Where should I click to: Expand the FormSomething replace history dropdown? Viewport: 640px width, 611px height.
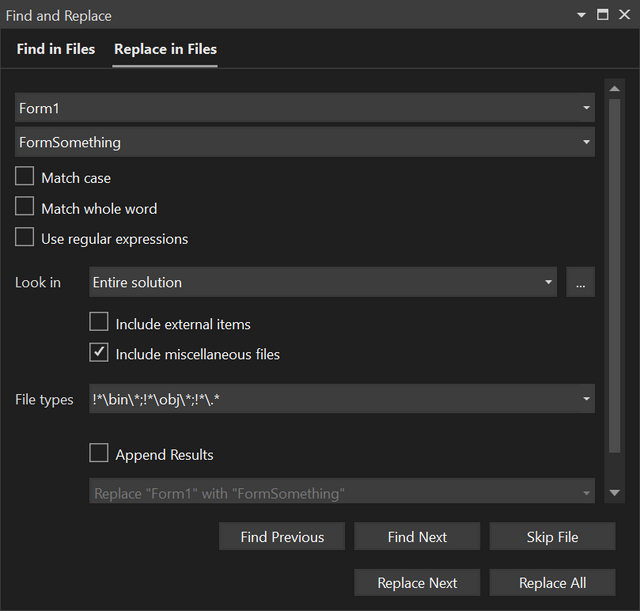(x=587, y=142)
